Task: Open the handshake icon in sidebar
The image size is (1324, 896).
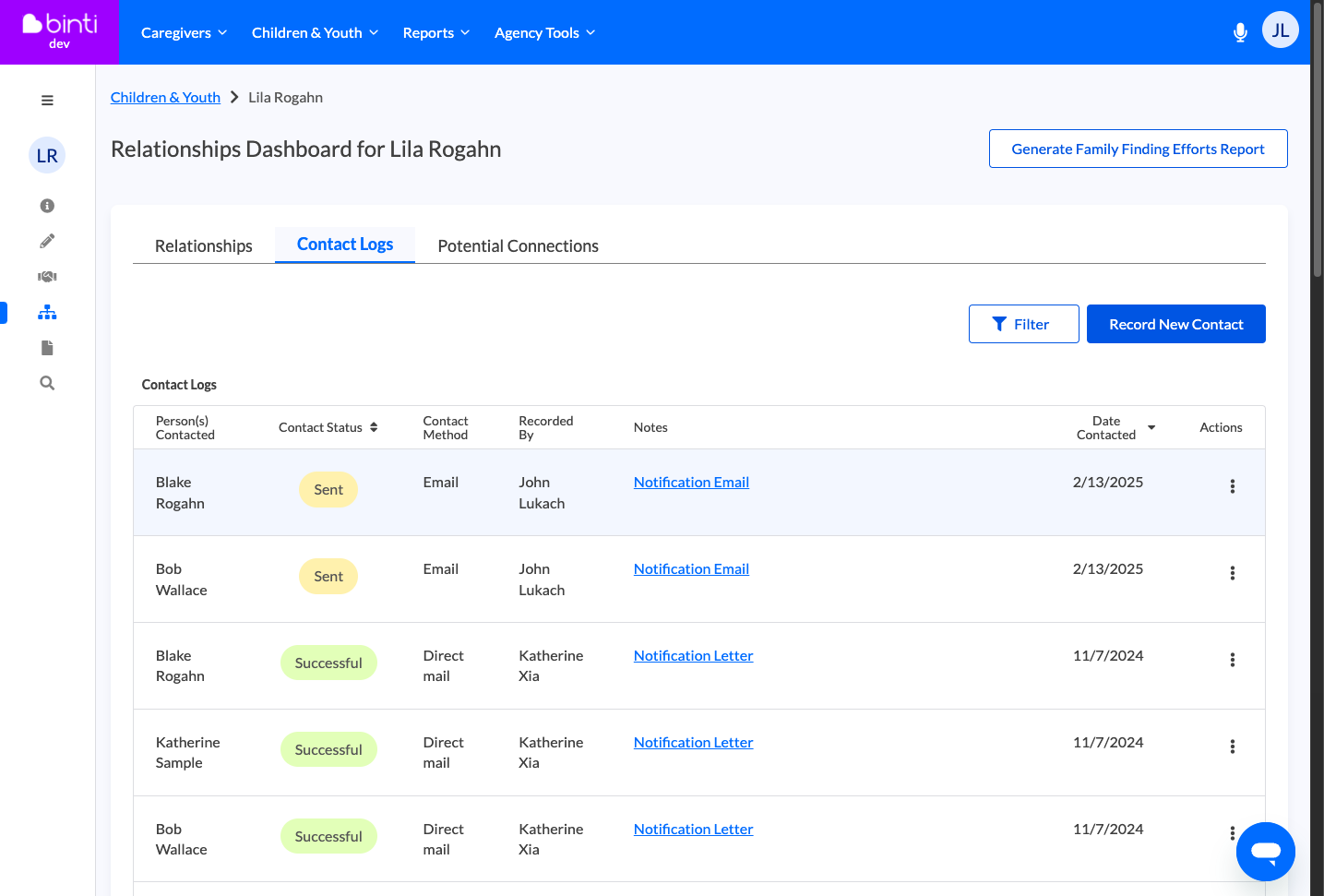Action: click(47, 277)
